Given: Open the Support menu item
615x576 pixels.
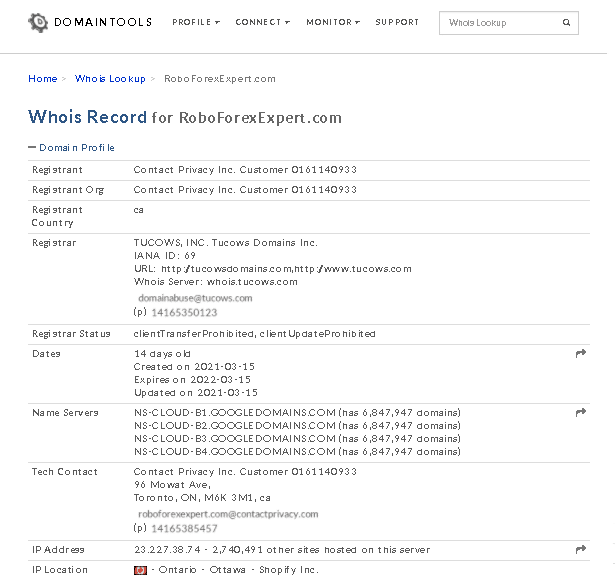Looking at the screenshot, I should coord(397,22).
